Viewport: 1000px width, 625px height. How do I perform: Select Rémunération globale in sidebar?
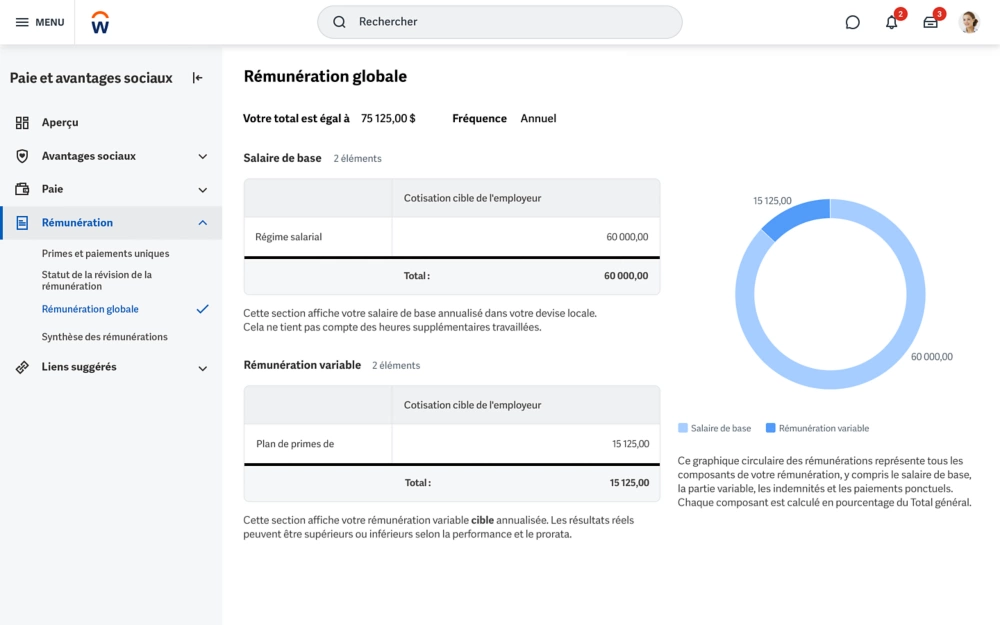tap(90, 310)
